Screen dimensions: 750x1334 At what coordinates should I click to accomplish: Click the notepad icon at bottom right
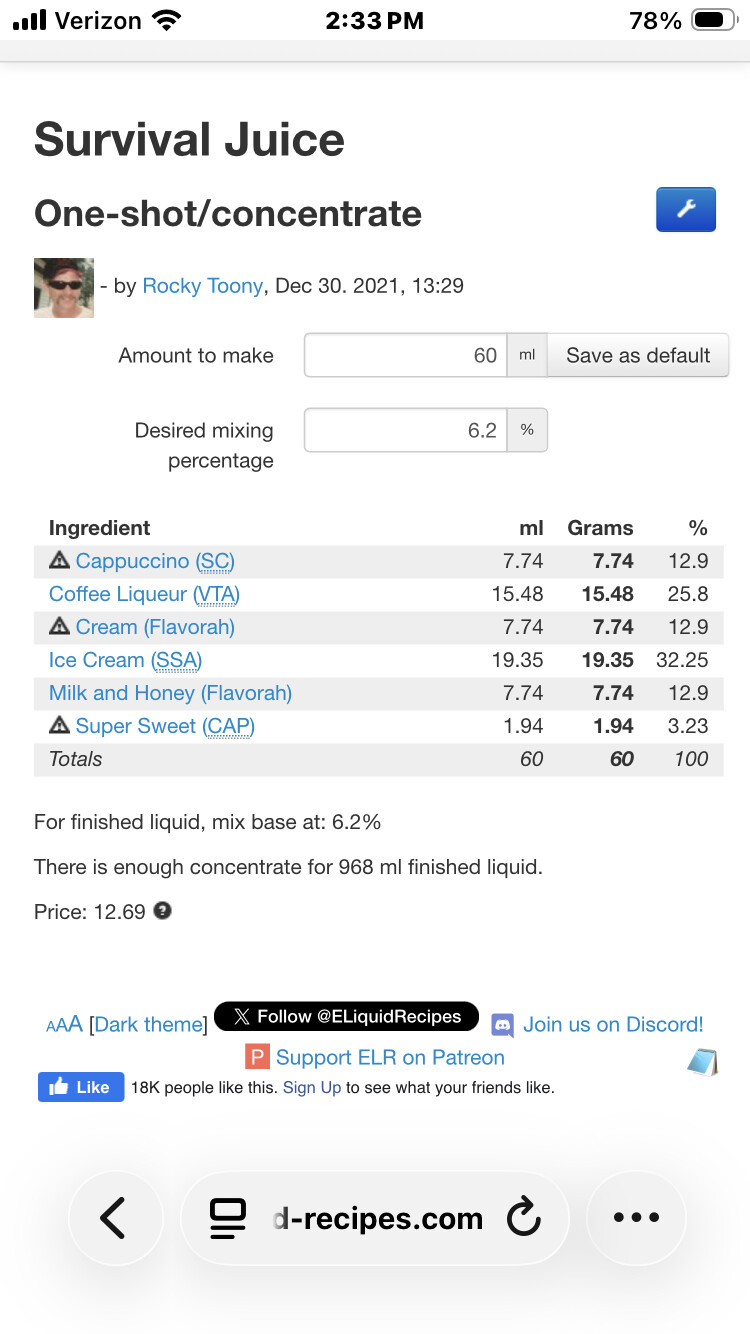pyautogui.click(x=703, y=1062)
